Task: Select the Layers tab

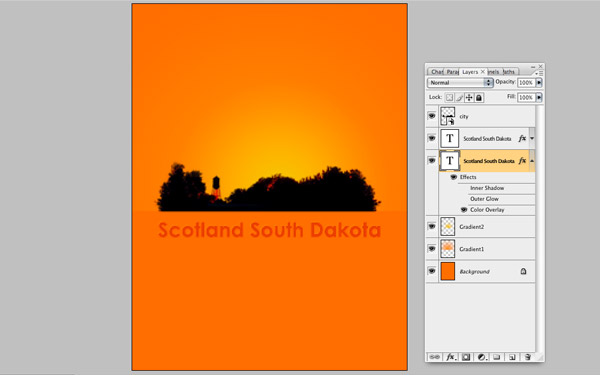Action: coord(470,72)
